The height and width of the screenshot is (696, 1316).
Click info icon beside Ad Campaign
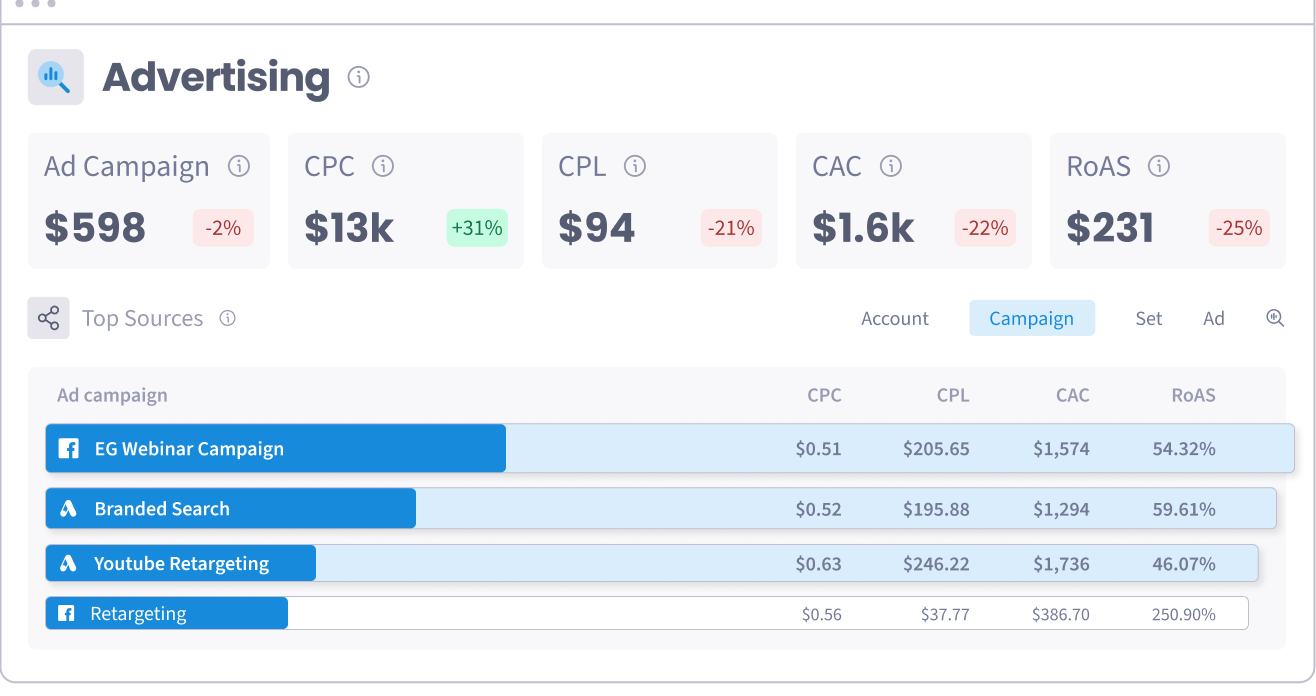[x=239, y=166]
